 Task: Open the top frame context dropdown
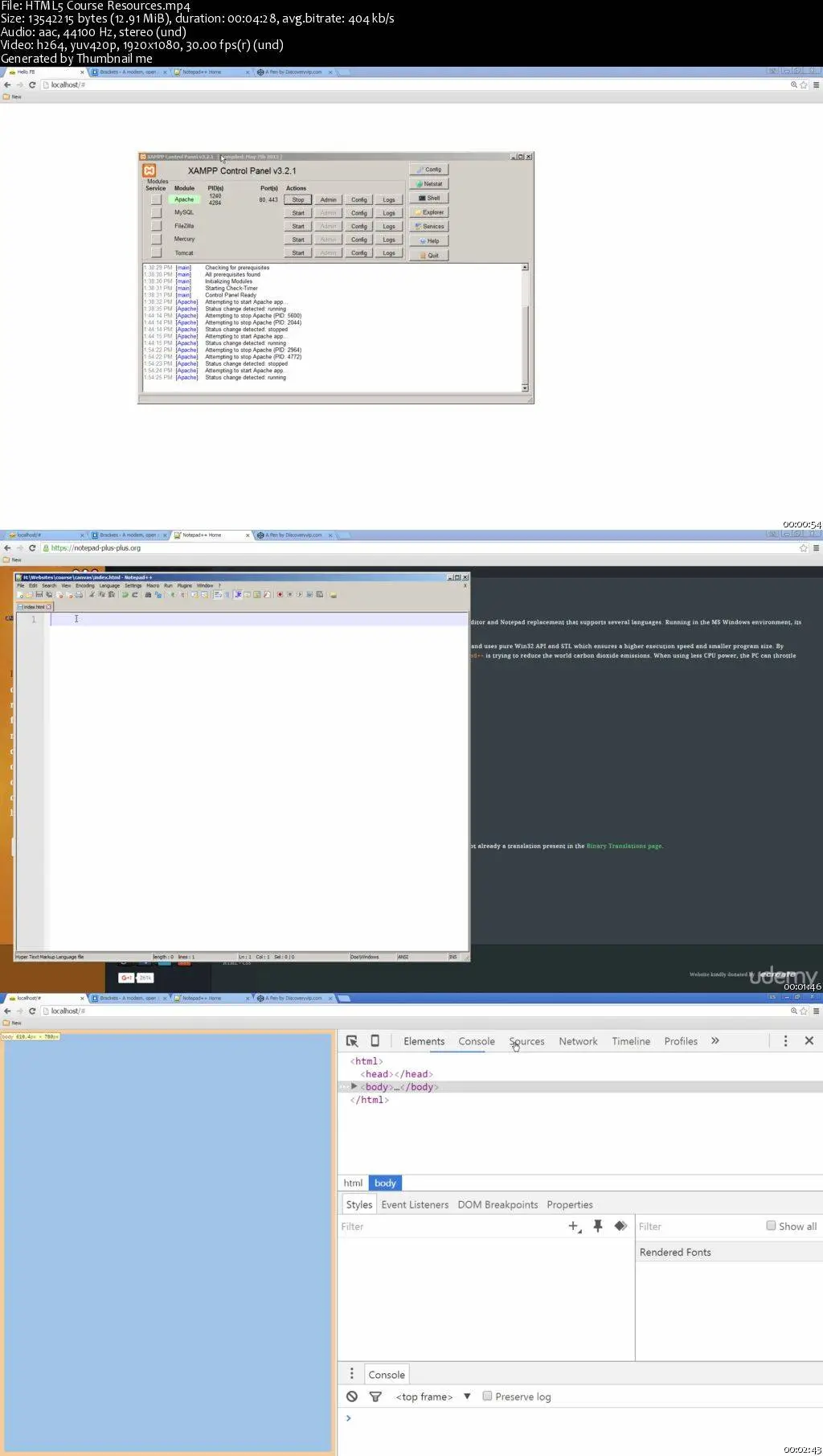[433, 1397]
